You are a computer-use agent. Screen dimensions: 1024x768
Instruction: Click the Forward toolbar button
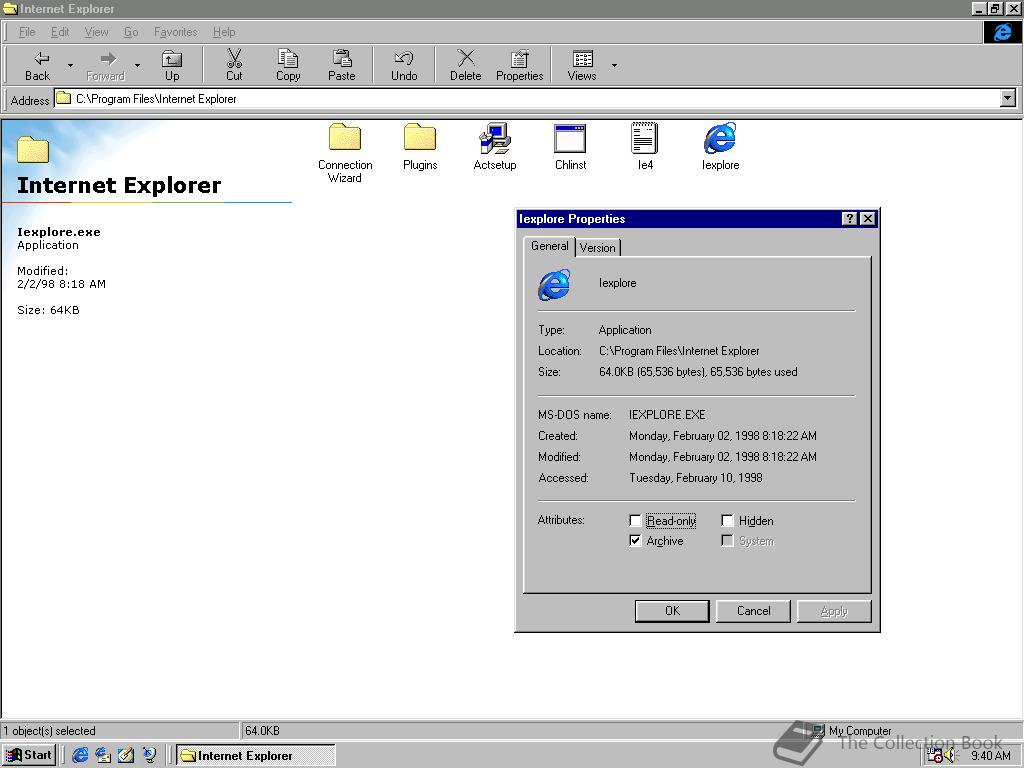[x=105, y=65]
